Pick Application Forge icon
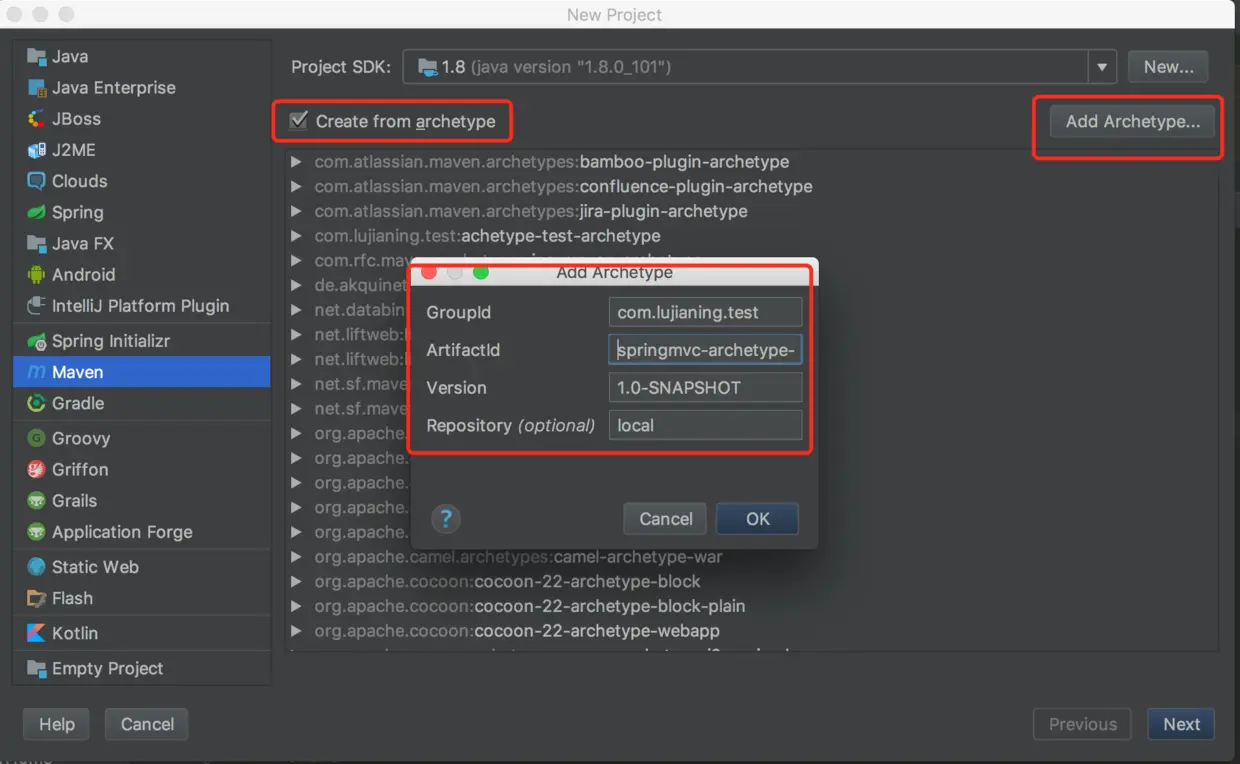The width and height of the screenshot is (1240, 764). click(37, 532)
